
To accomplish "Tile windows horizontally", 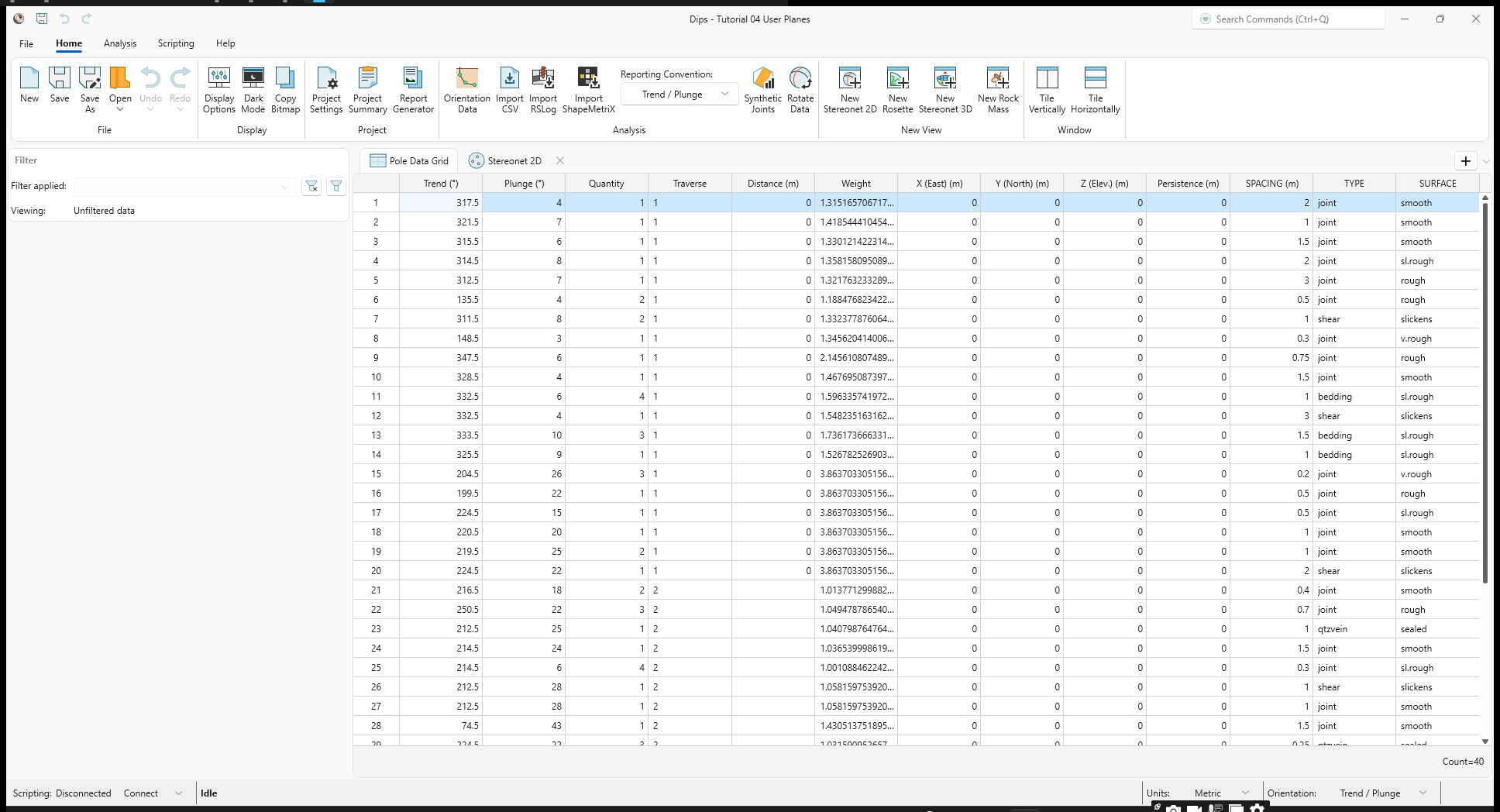I will pos(1096,90).
